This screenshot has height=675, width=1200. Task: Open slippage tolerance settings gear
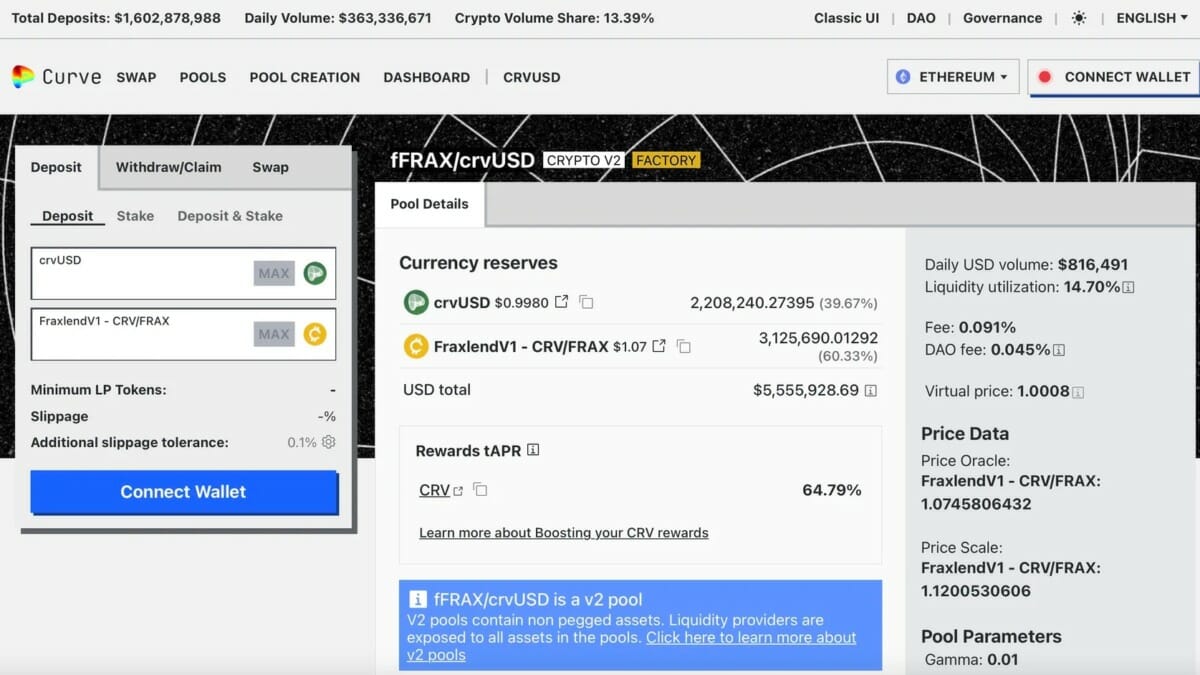pyautogui.click(x=329, y=442)
